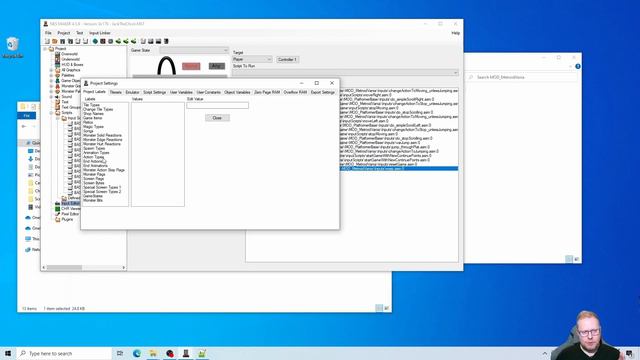Viewport: 640px width, 360px height.
Task: Click the Task View taskbar icon
Action: coord(120,353)
